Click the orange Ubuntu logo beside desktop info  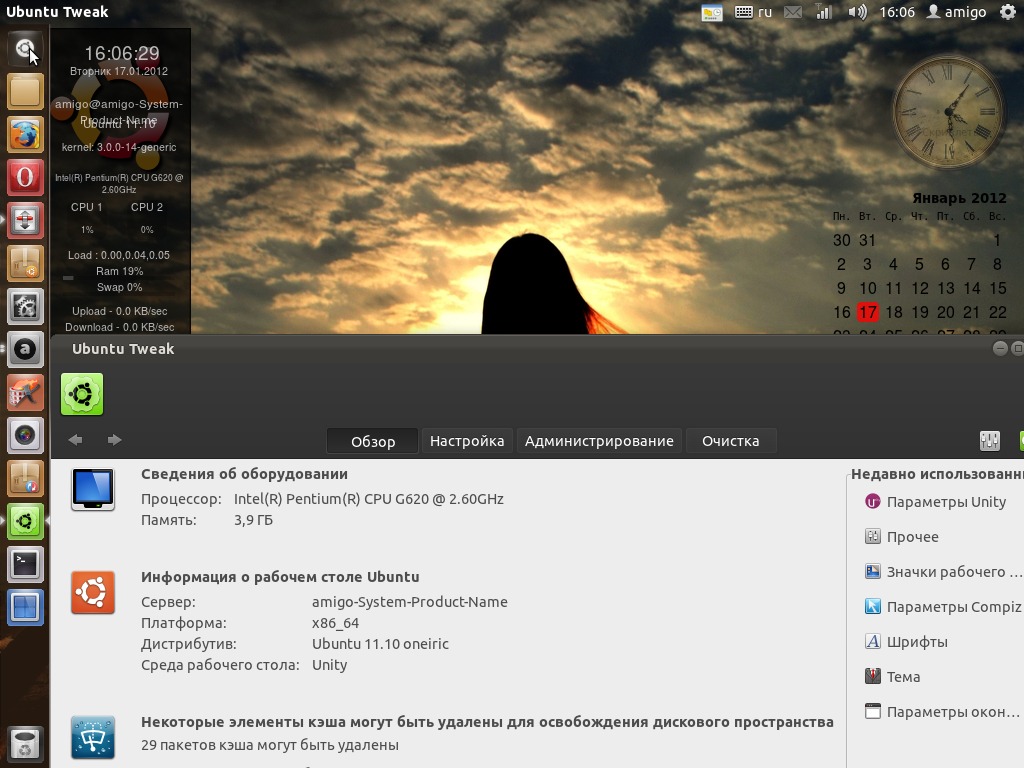[93, 592]
